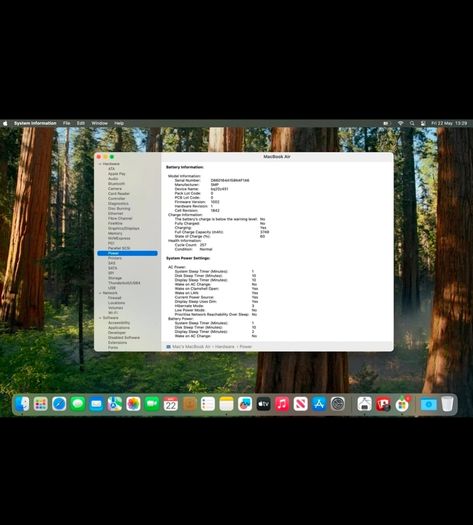This screenshot has height=525, width=473.
Task: Launch Freeform from the Dock
Action: [x=245, y=404]
